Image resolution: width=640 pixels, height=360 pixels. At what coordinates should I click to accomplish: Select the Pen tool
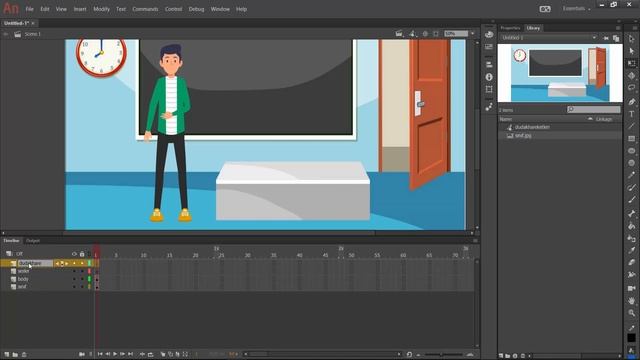coord(631,102)
